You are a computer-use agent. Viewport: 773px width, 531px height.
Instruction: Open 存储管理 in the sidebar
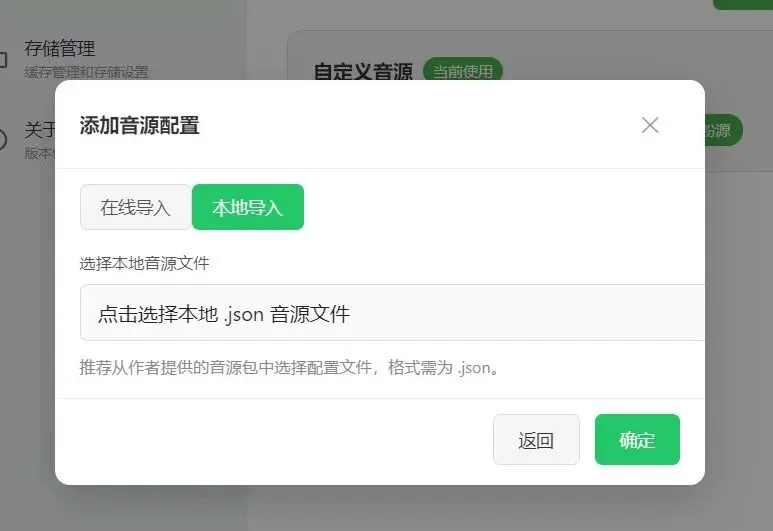pyautogui.click(x=60, y=48)
